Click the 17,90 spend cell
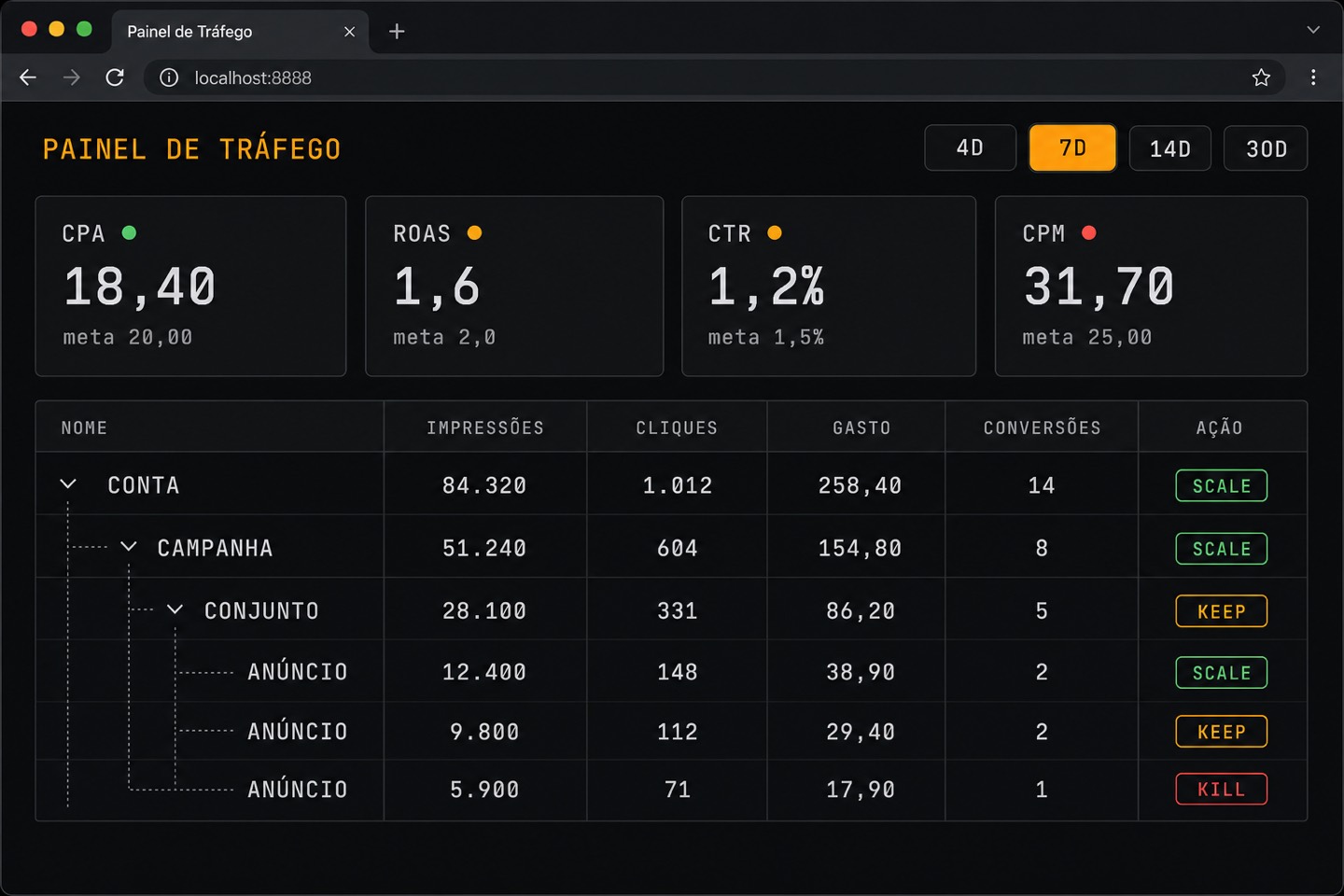The width and height of the screenshot is (1344, 896). [861, 790]
